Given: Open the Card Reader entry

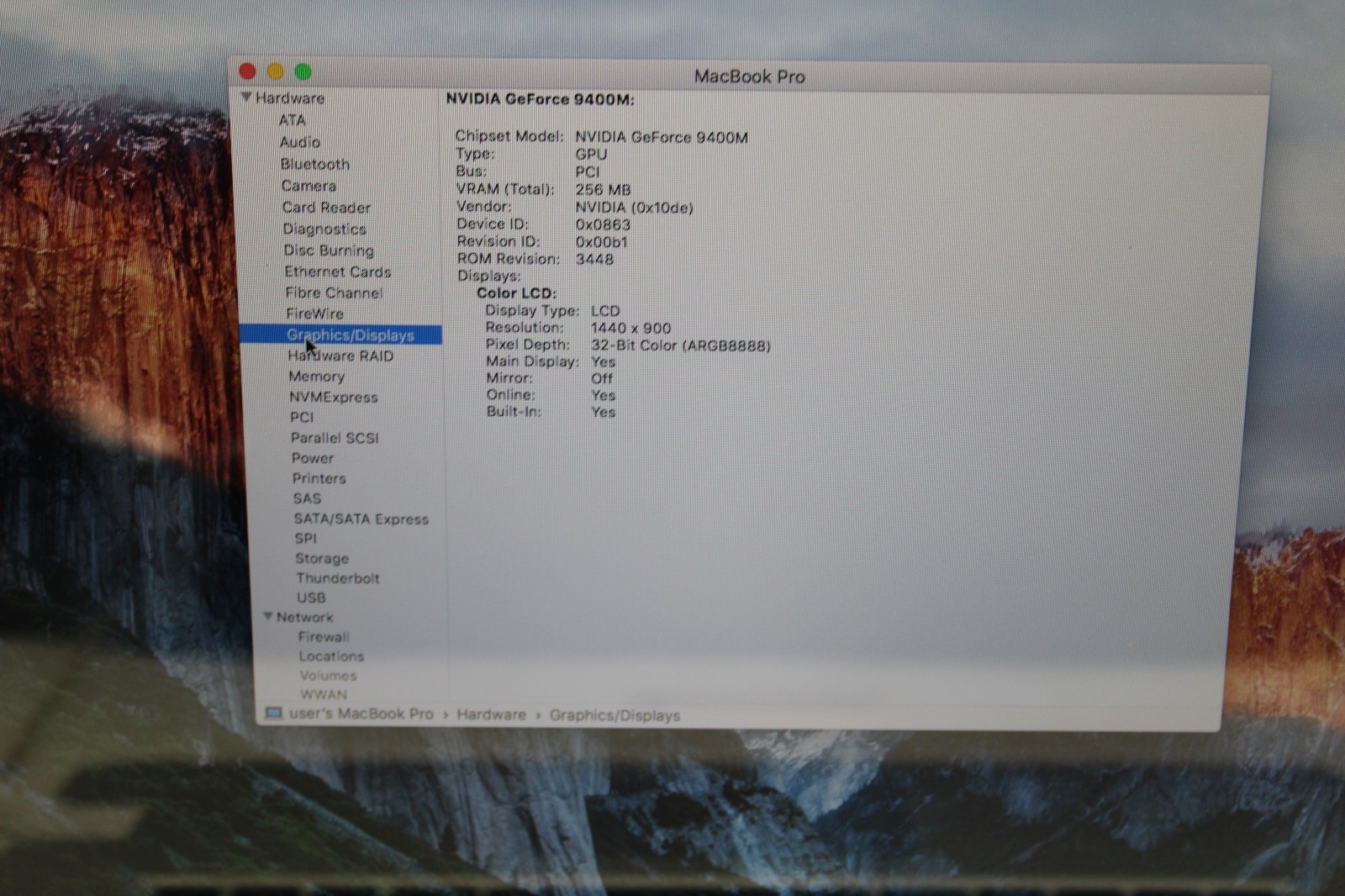Looking at the screenshot, I should (x=326, y=208).
